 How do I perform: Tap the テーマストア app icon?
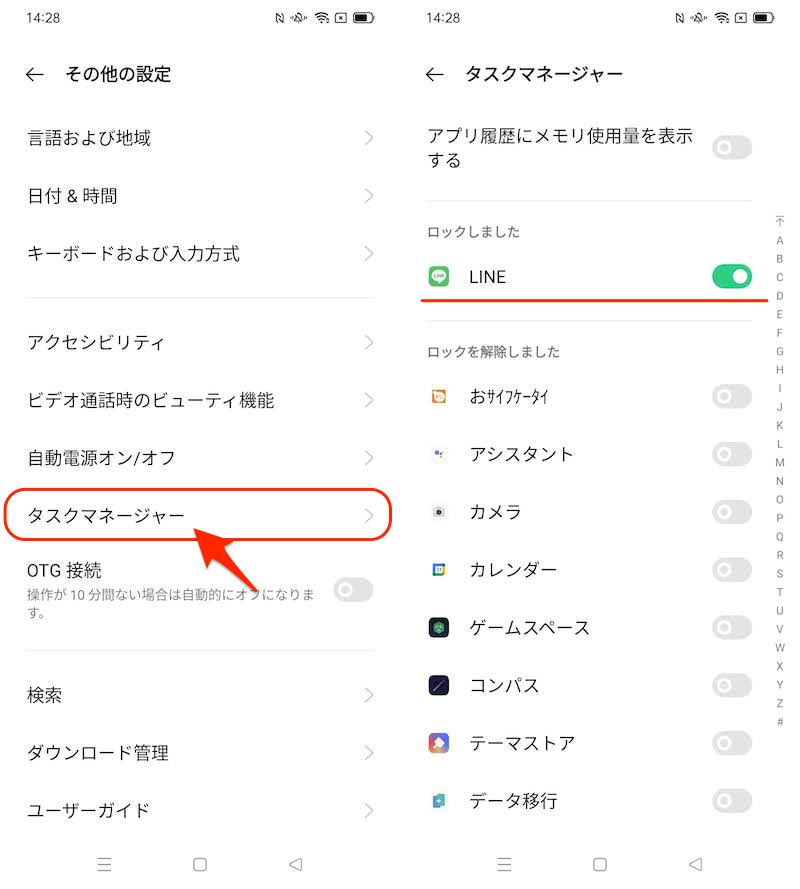438,743
